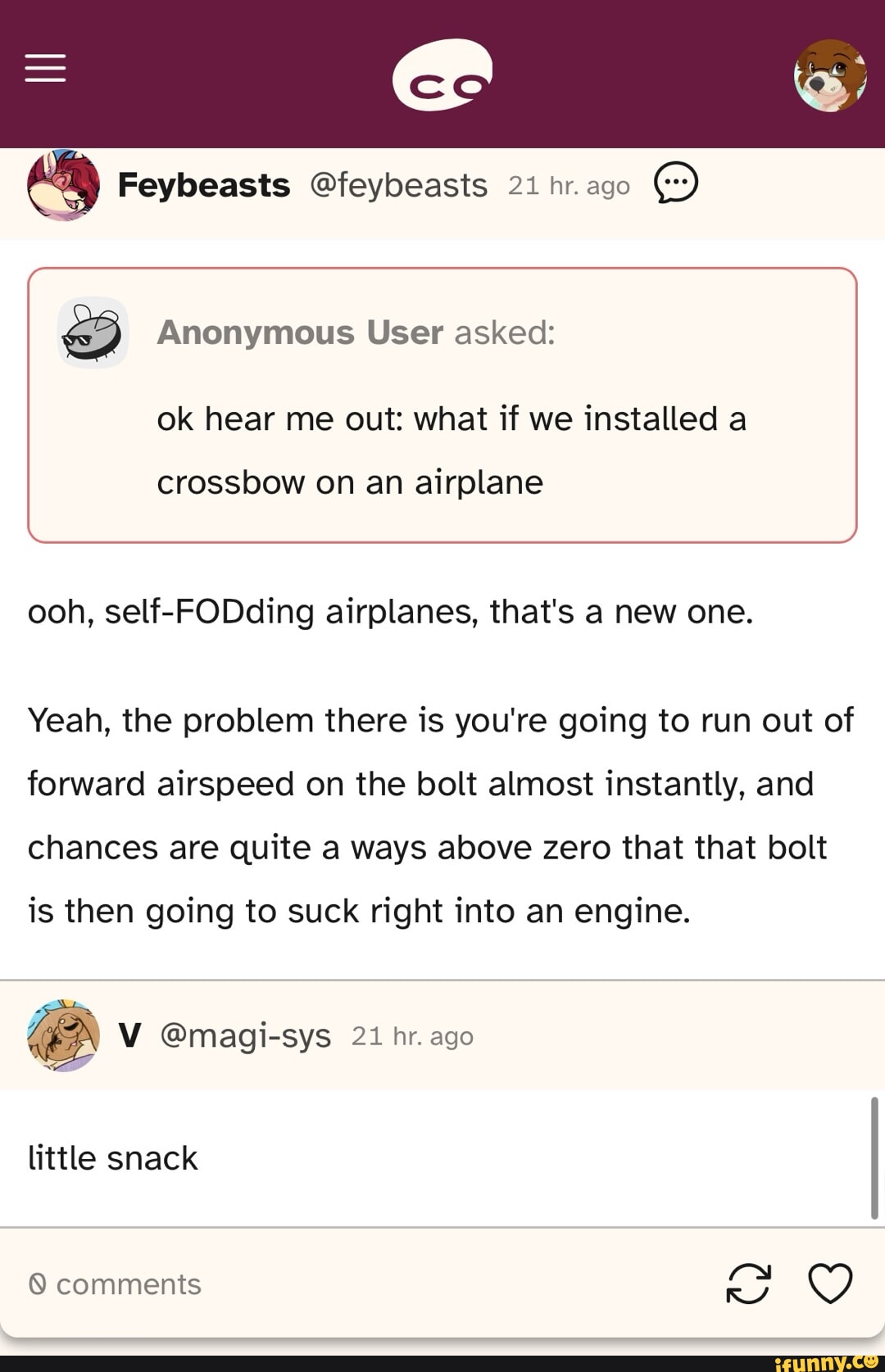Open the V user avatar
This screenshot has height=1372, width=885.
click(63, 1035)
